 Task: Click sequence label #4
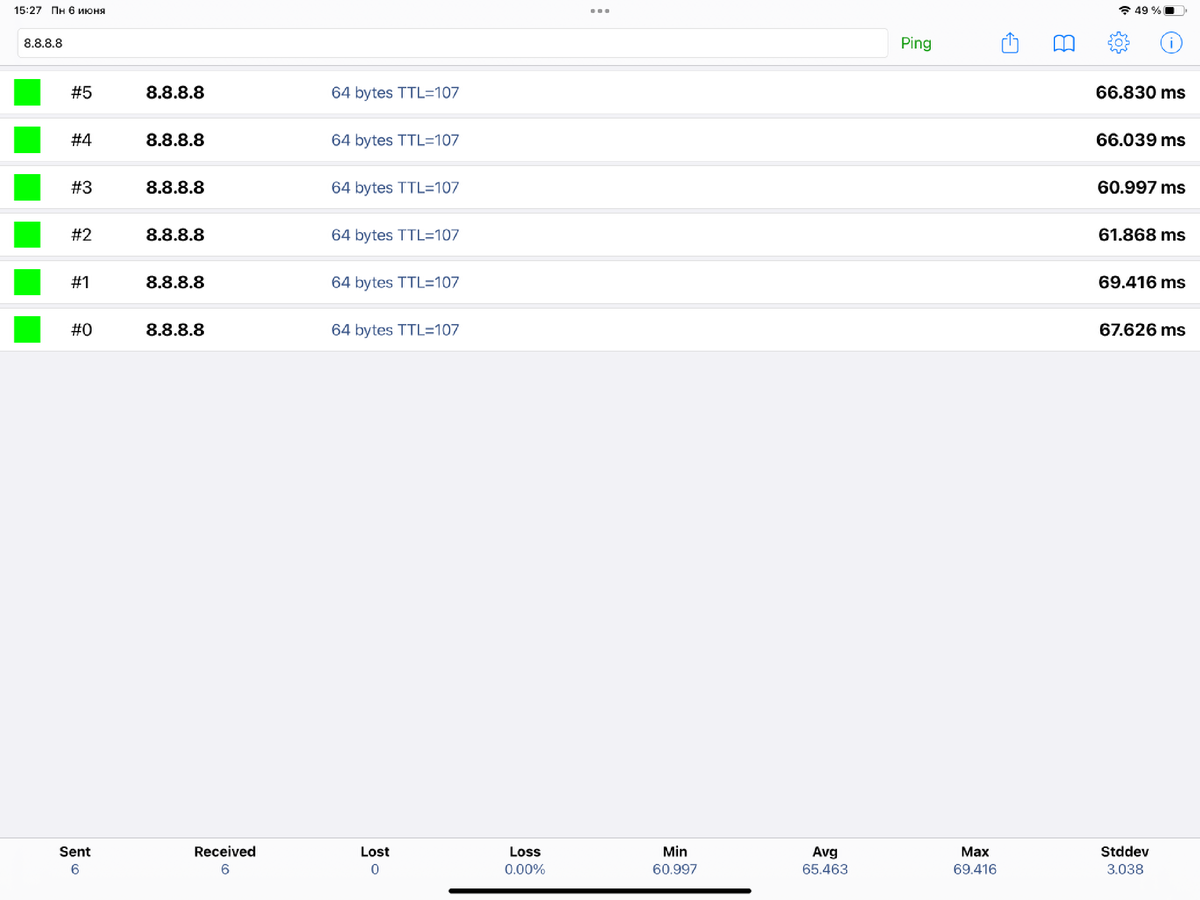pos(81,140)
